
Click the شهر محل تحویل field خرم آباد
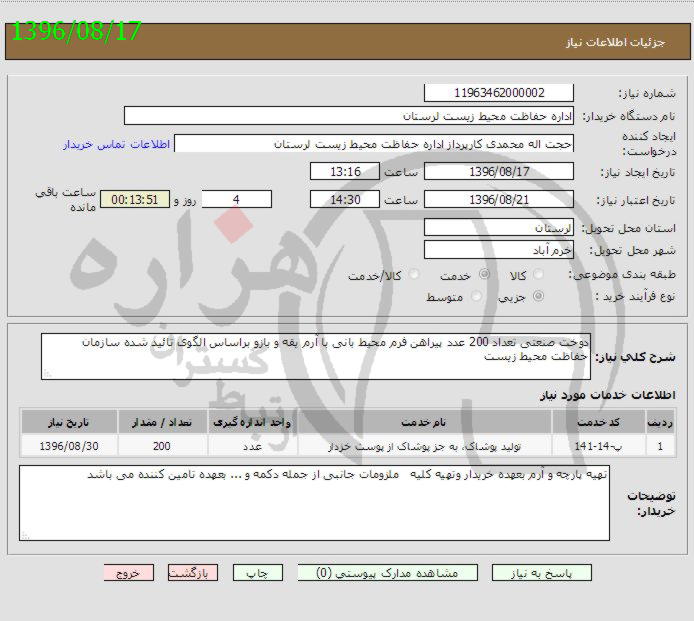(499, 250)
